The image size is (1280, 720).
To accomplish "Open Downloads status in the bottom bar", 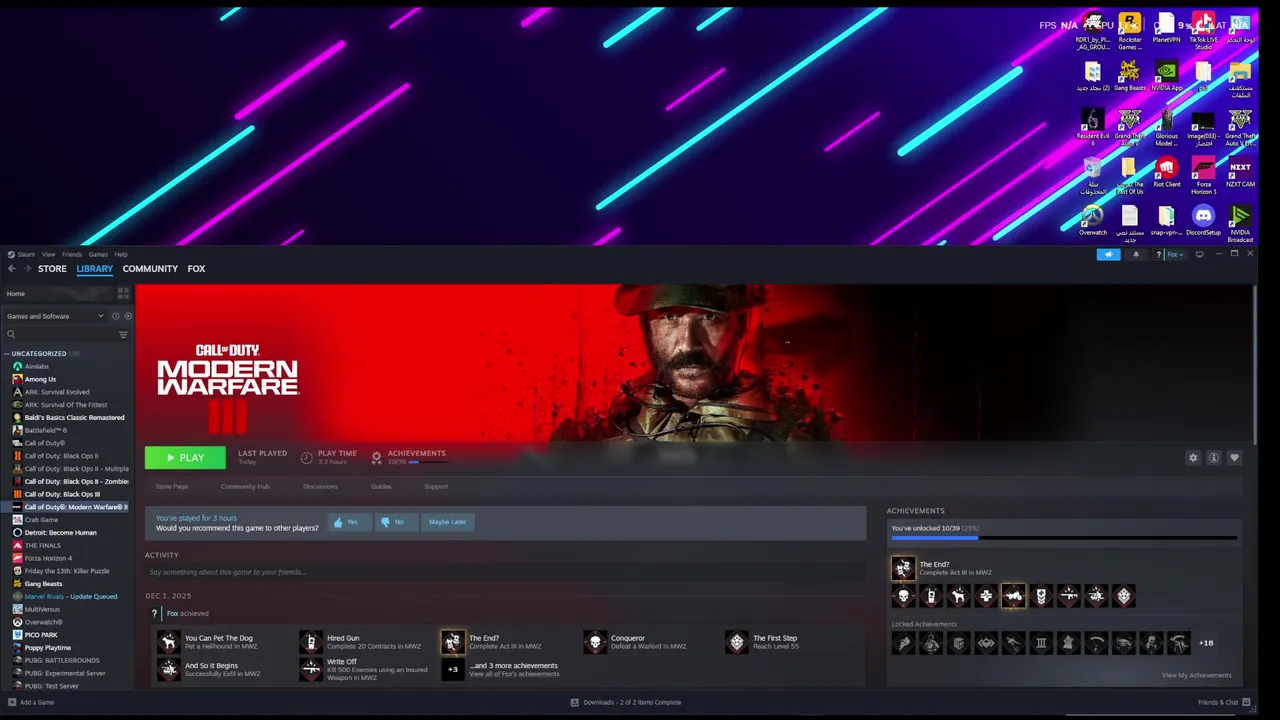I will (626, 702).
